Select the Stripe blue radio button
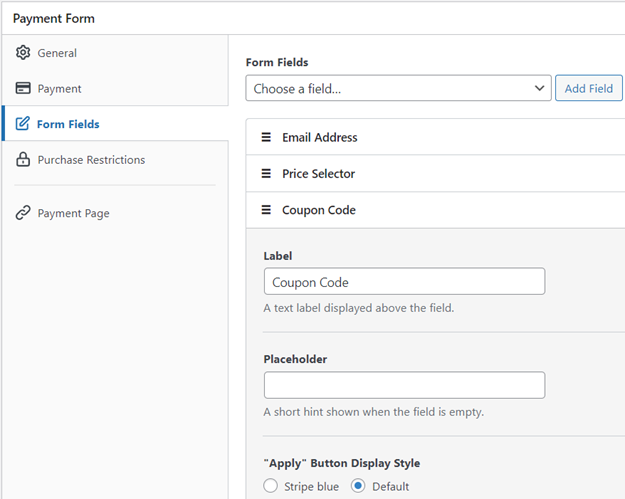 click(x=271, y=486)
